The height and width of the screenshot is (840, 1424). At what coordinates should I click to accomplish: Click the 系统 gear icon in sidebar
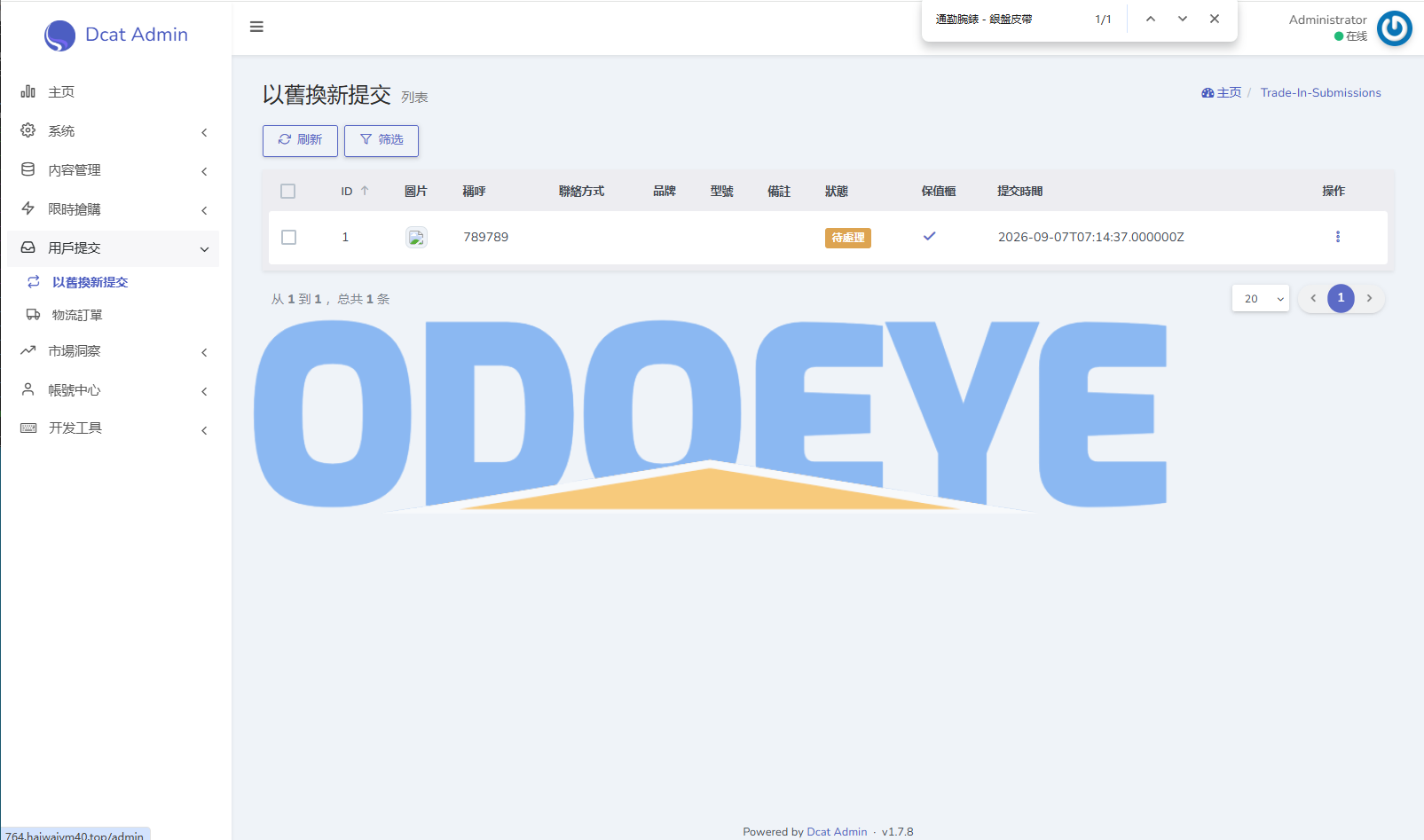(28, 130)
